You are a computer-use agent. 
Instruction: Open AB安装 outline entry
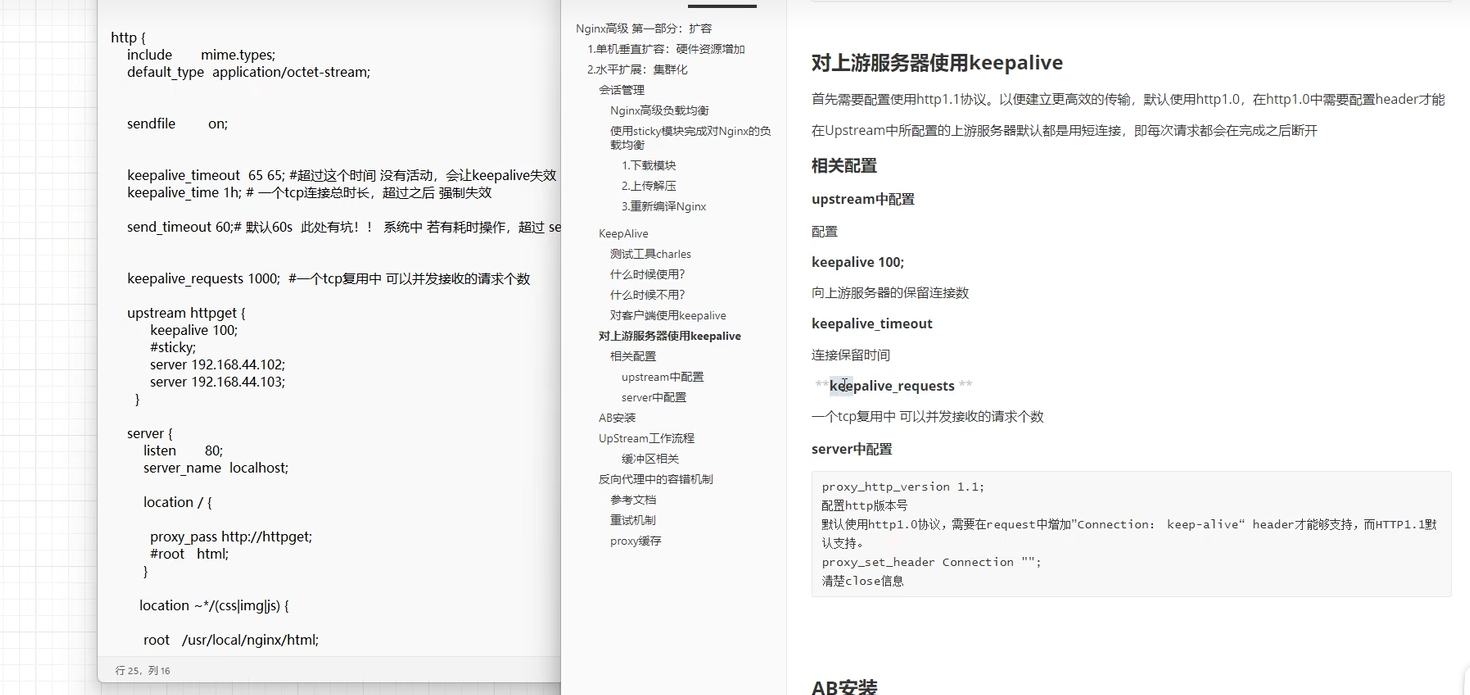tap(617, 418)
